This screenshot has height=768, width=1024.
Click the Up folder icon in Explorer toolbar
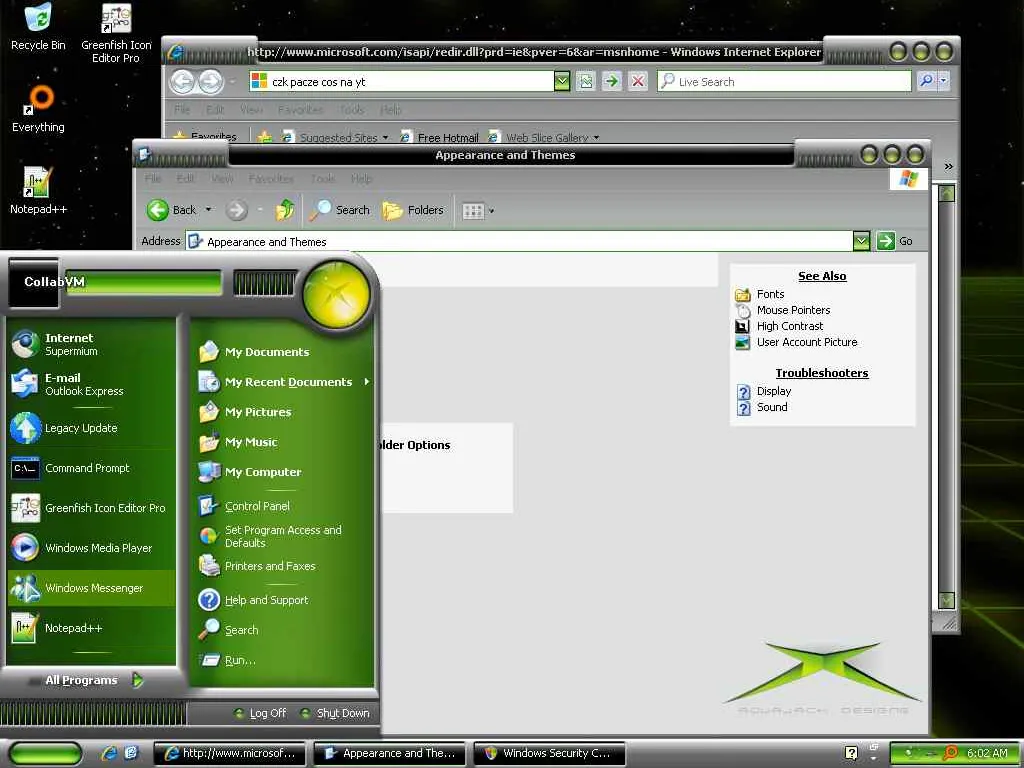(x=285, y=210)
